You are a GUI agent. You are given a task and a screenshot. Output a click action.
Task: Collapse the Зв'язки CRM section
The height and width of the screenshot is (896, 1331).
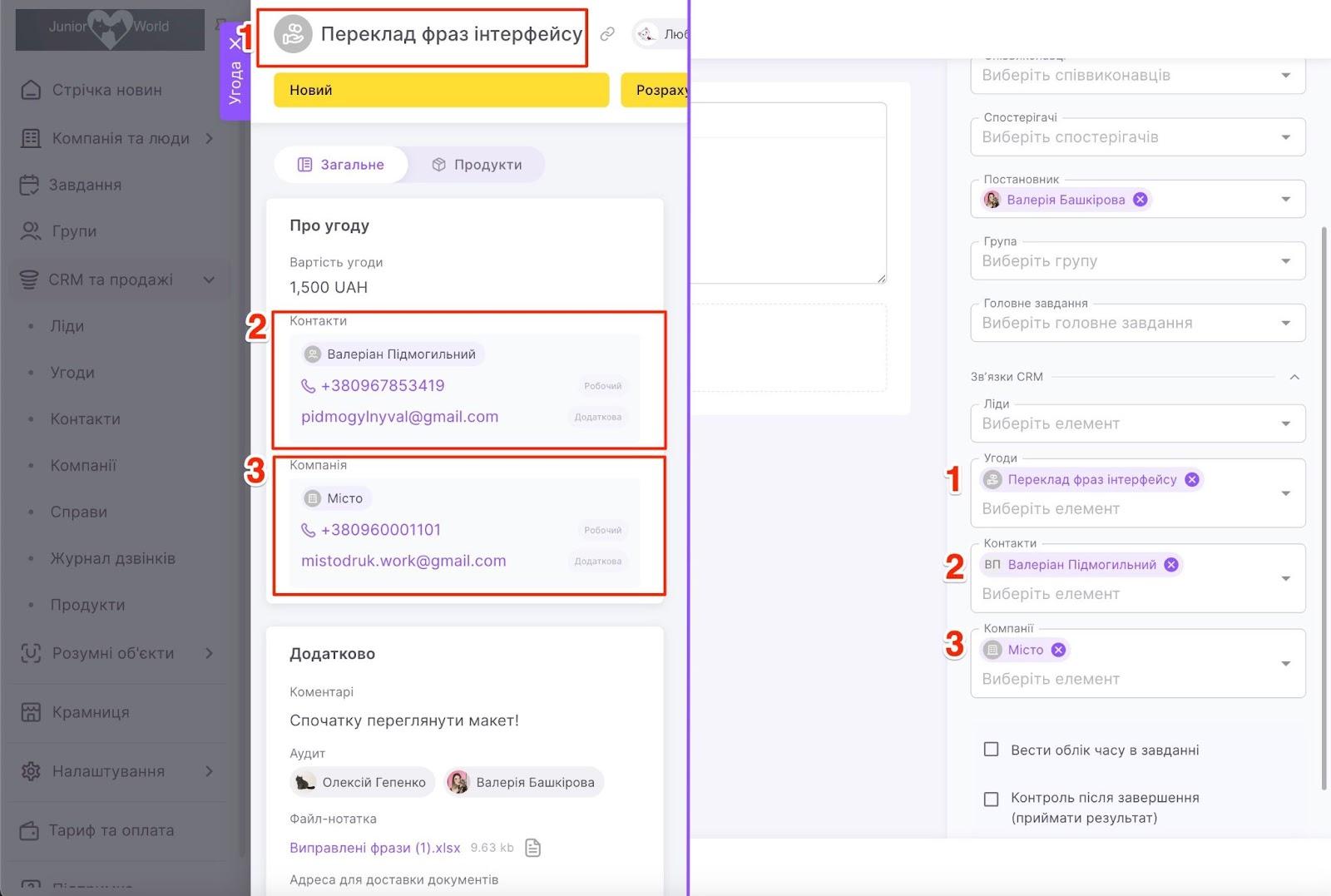pyautogui.click(x=1294, y=377)
